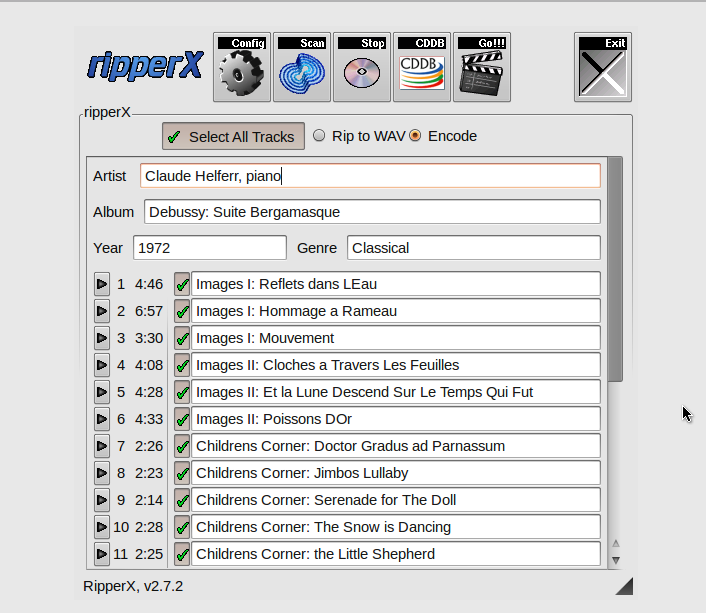Click status text RipperX, v2.7.2
Viewport: 706px width, 613px height.
coord(133,586)
